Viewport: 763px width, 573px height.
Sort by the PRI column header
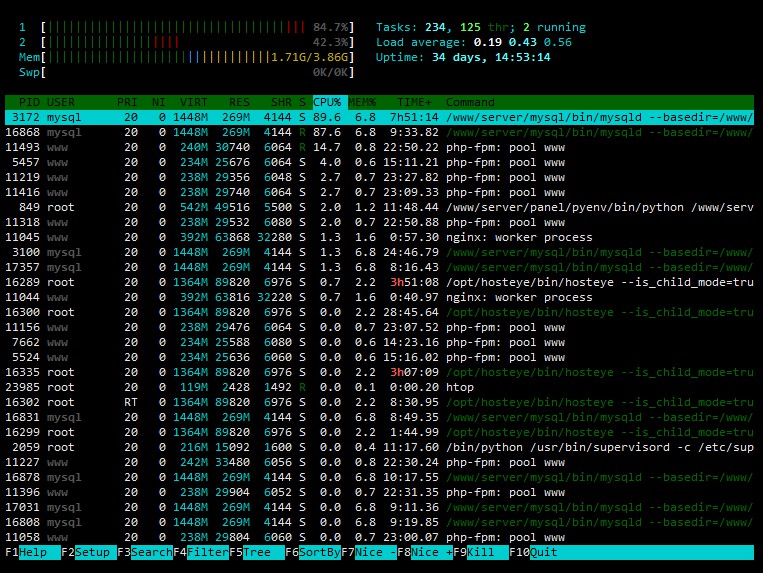click(x=127, y=103)
